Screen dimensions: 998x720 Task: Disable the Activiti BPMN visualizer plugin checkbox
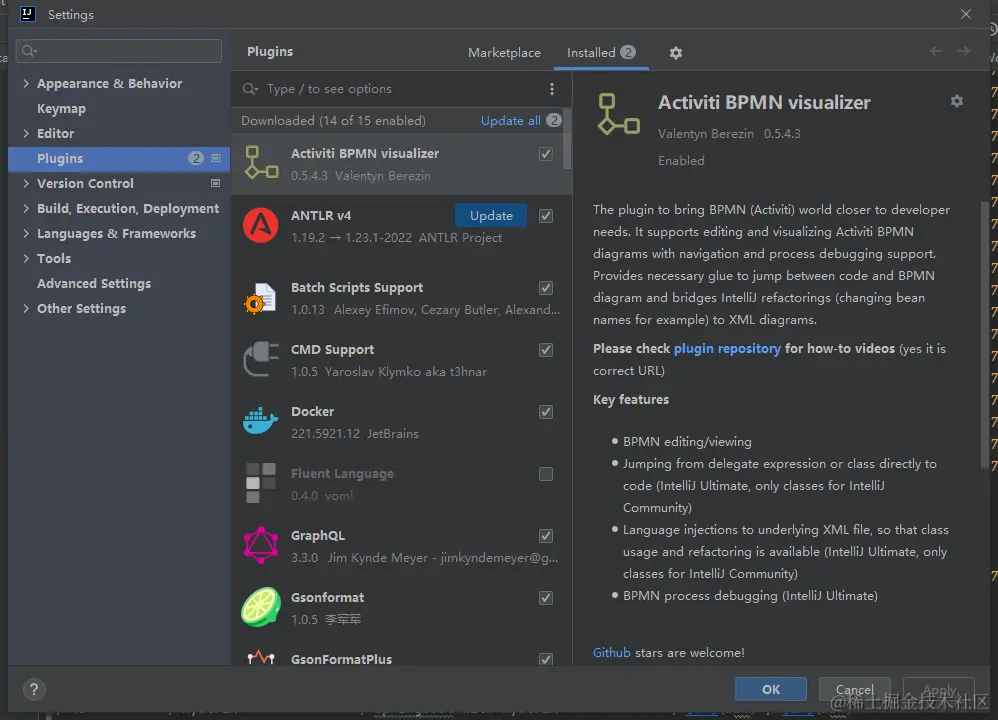pyautogui.click(x=546, y=153)
